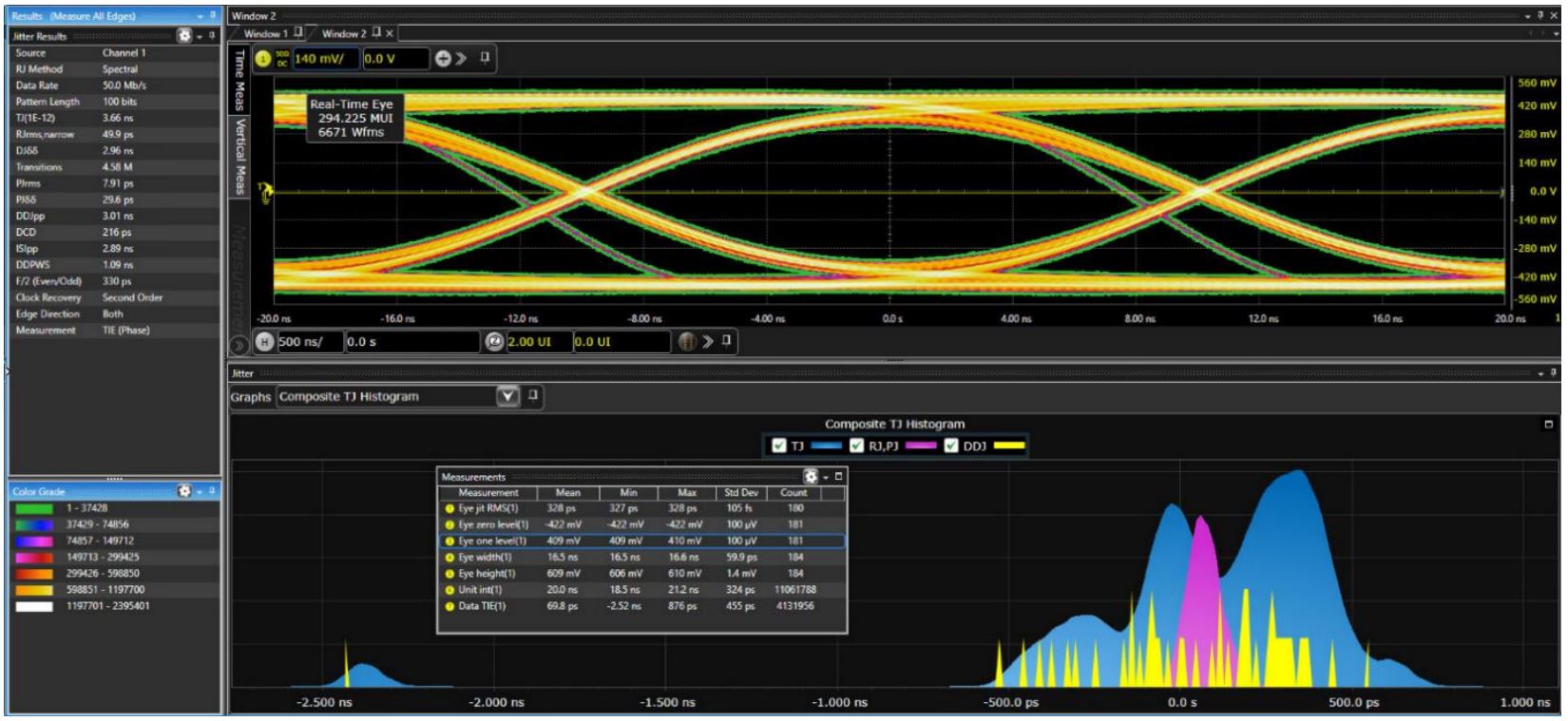Viewport: 1568px width, 721px height.
Task: Open the Time Meas side tab
Action: click(240, 81)
